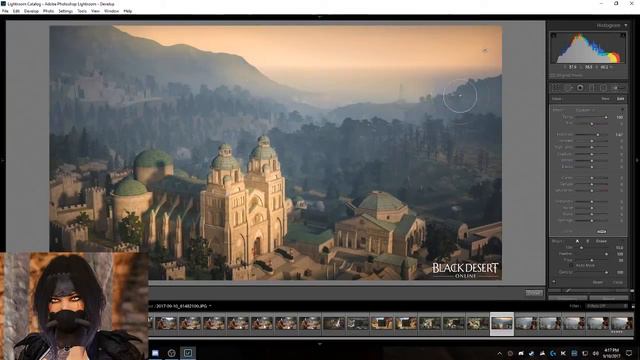
Task: Open the File menu
Action: [5, 11]
